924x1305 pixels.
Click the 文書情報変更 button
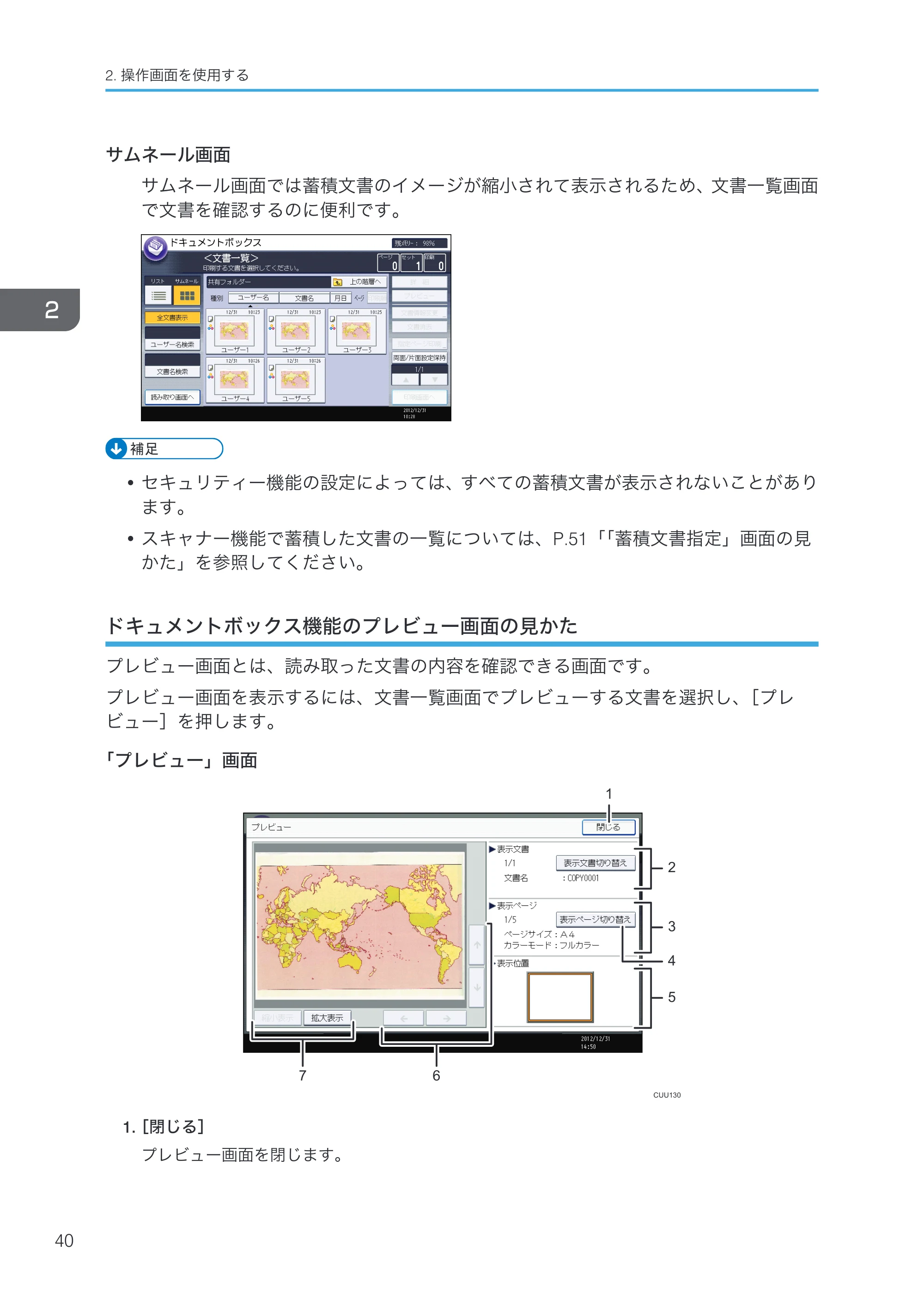[x=419, y=313]
